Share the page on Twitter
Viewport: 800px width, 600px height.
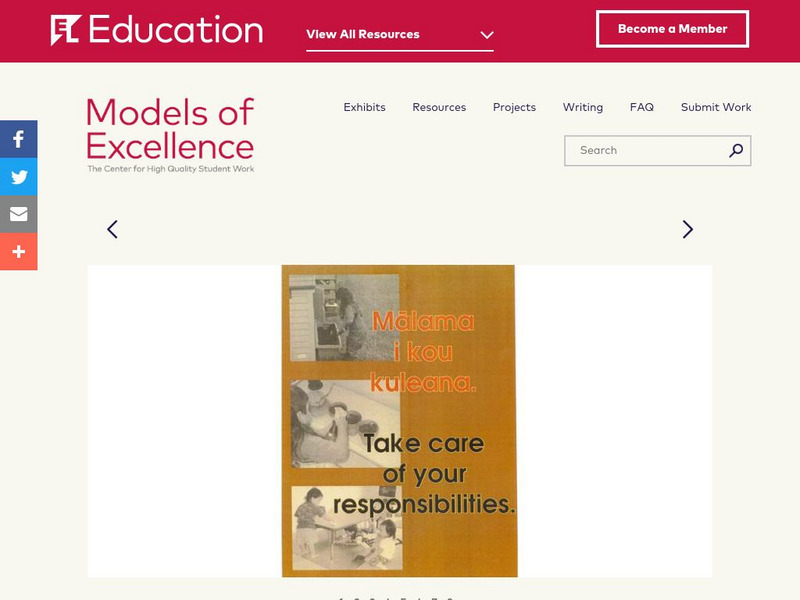point(18,177)
